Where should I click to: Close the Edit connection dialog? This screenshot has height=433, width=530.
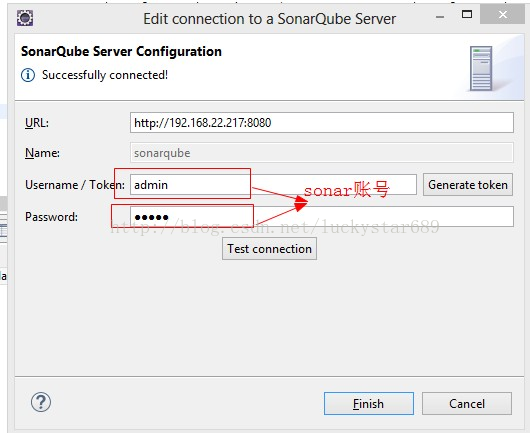click(502, 15)
